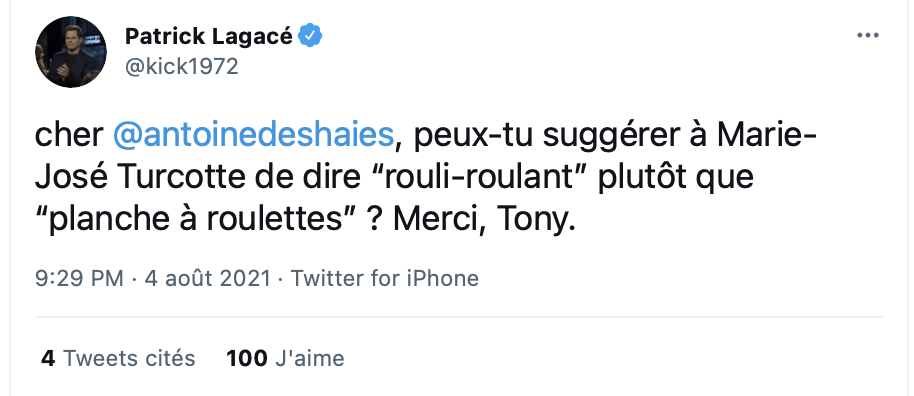Click the word cher opening the tweet
Image resolution: width=914 pixels, height=396 pixels.
(x=69, y=135)
